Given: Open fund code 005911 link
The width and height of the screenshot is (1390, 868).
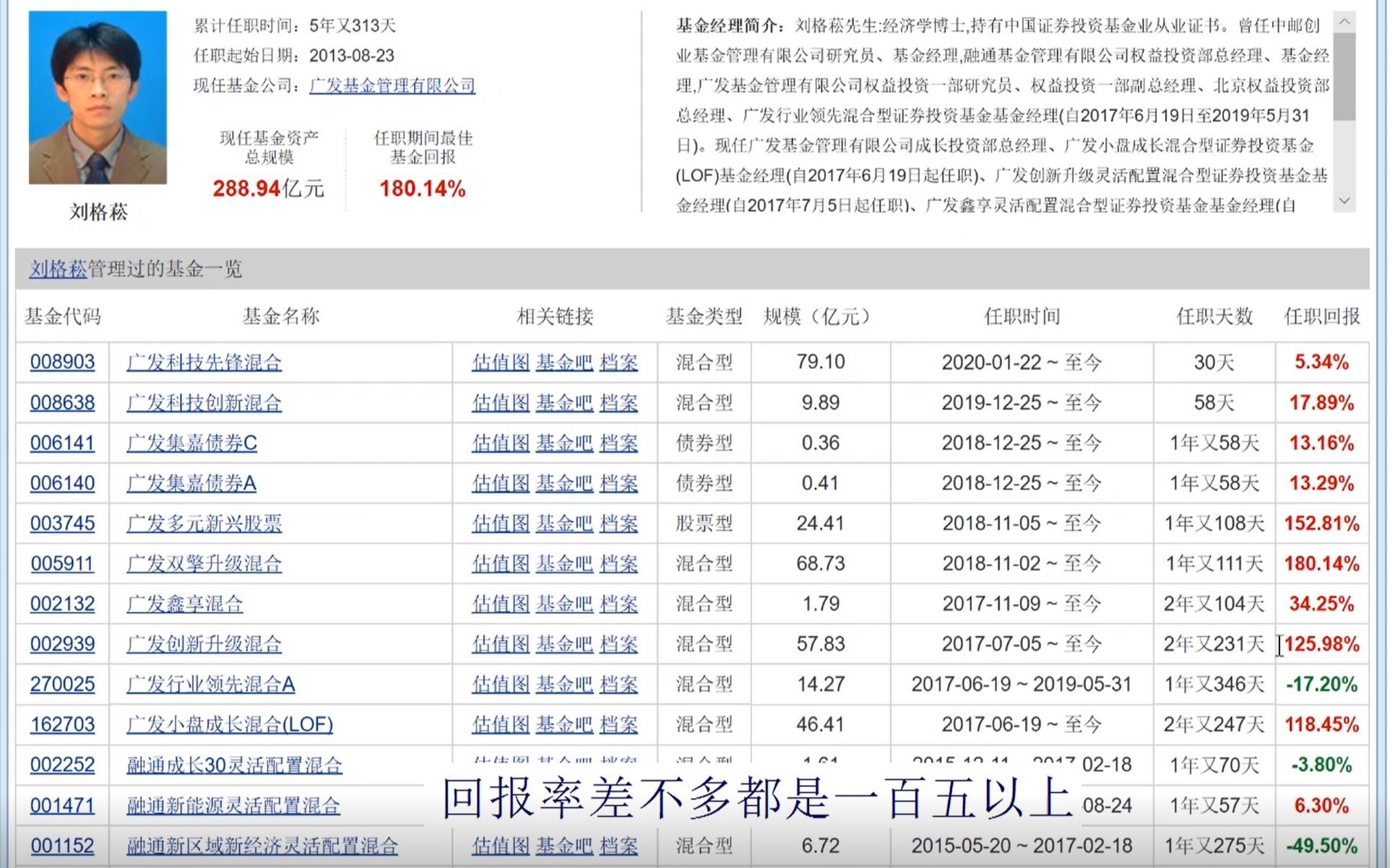Looking at the screenshot, I should [62, 564].
